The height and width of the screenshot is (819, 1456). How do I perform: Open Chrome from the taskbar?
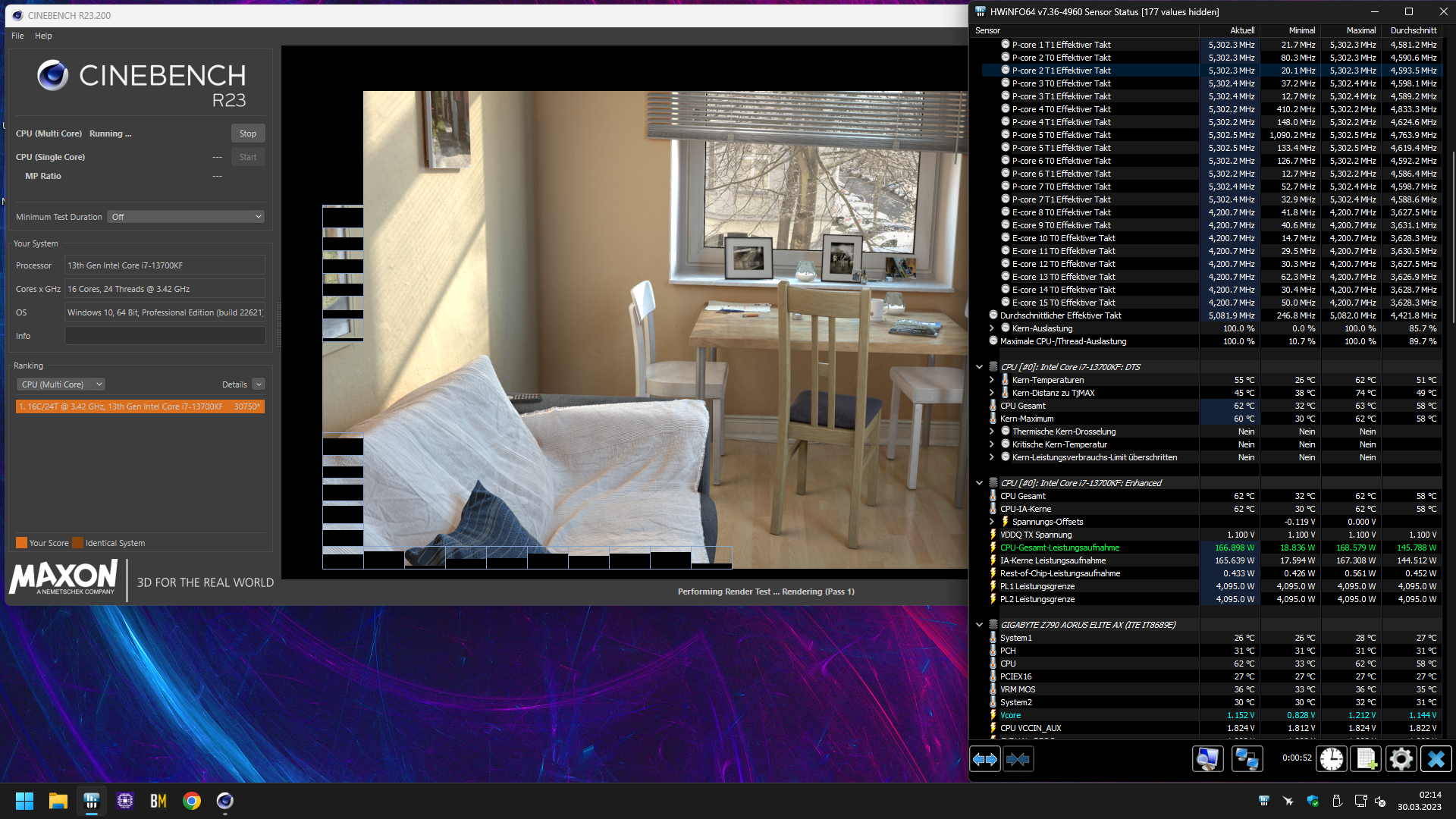point(192,801)
